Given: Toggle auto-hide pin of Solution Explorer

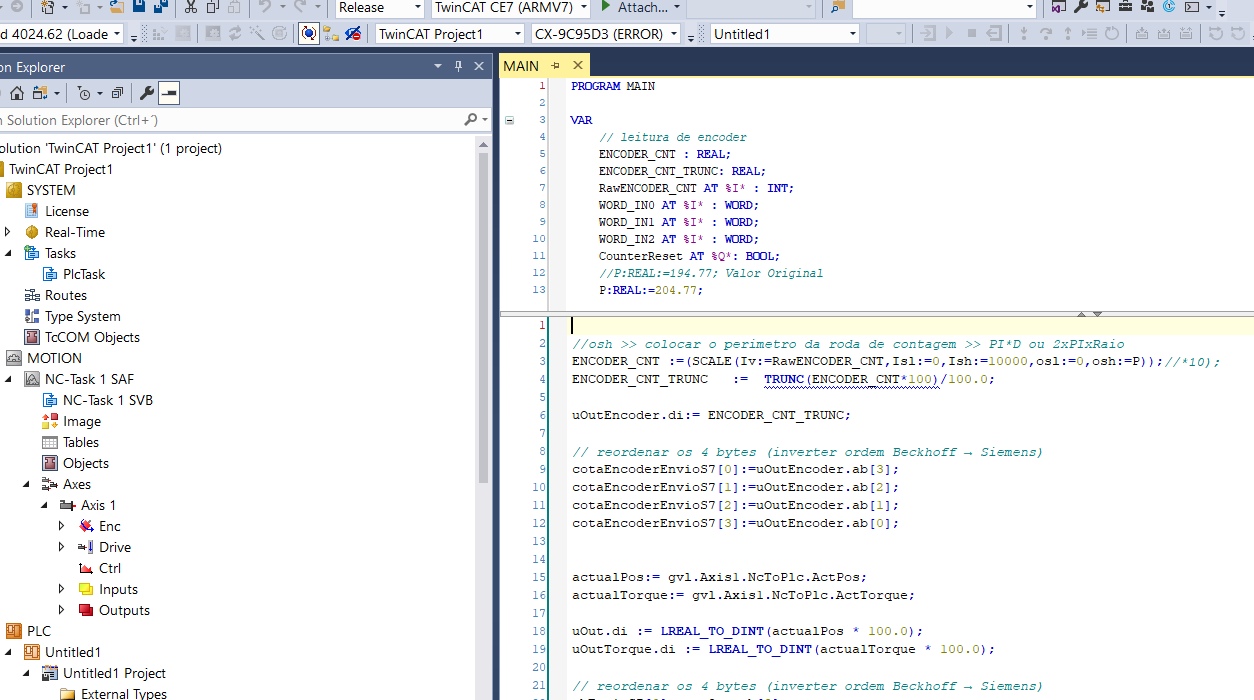Looking at the screenshot, I should (x=458, y=66).
